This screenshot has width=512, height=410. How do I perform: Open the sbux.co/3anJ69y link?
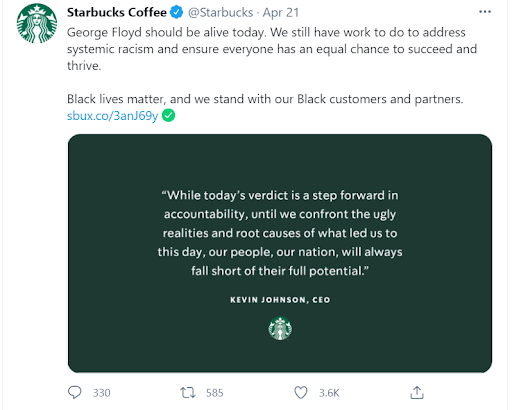click(112, 116)
